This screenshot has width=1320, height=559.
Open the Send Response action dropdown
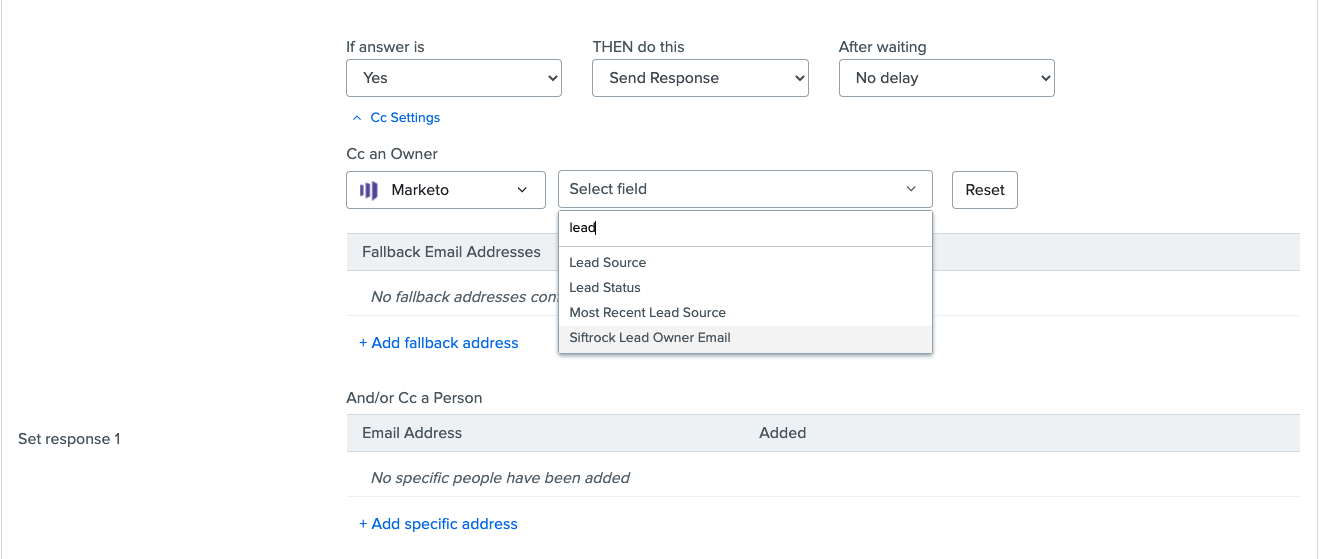tap(700, 78)
